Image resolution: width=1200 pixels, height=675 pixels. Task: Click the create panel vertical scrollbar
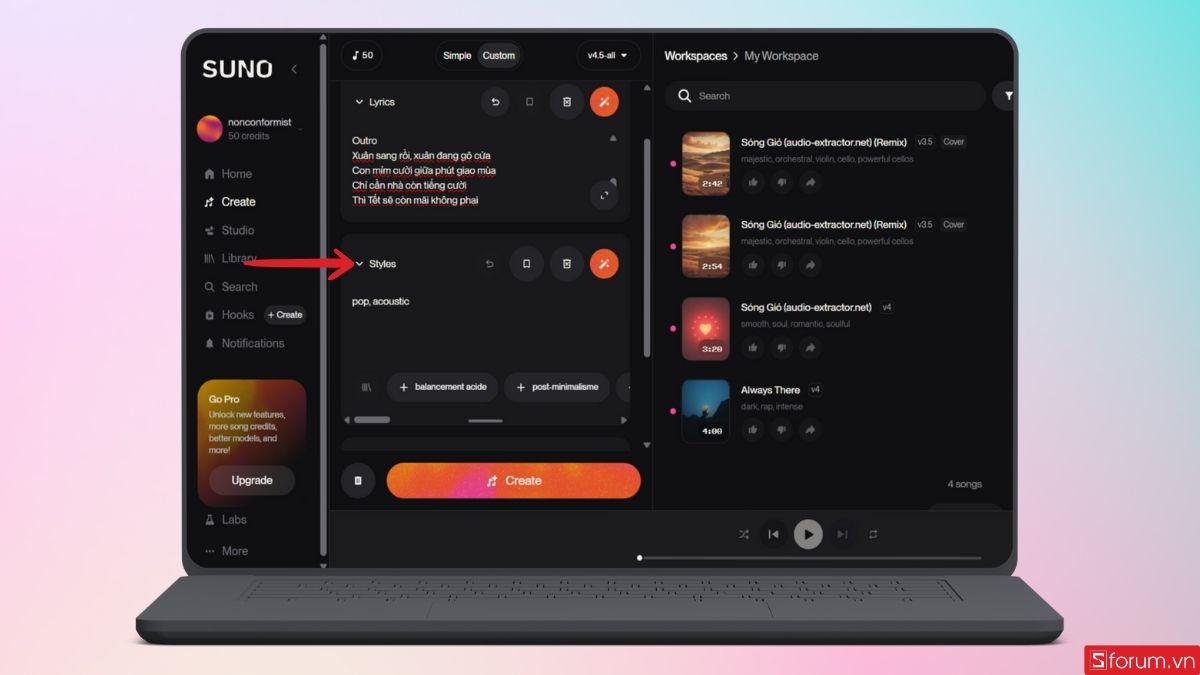(x=647, y=248)
